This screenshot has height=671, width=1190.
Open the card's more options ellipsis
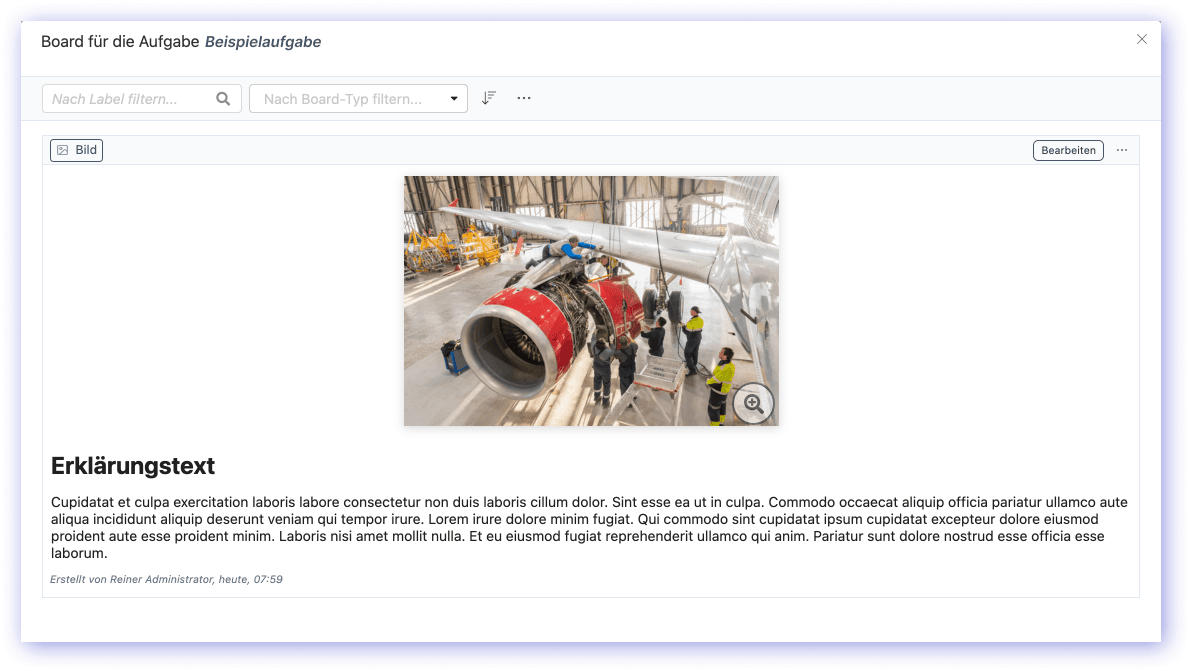point(1122,150)
